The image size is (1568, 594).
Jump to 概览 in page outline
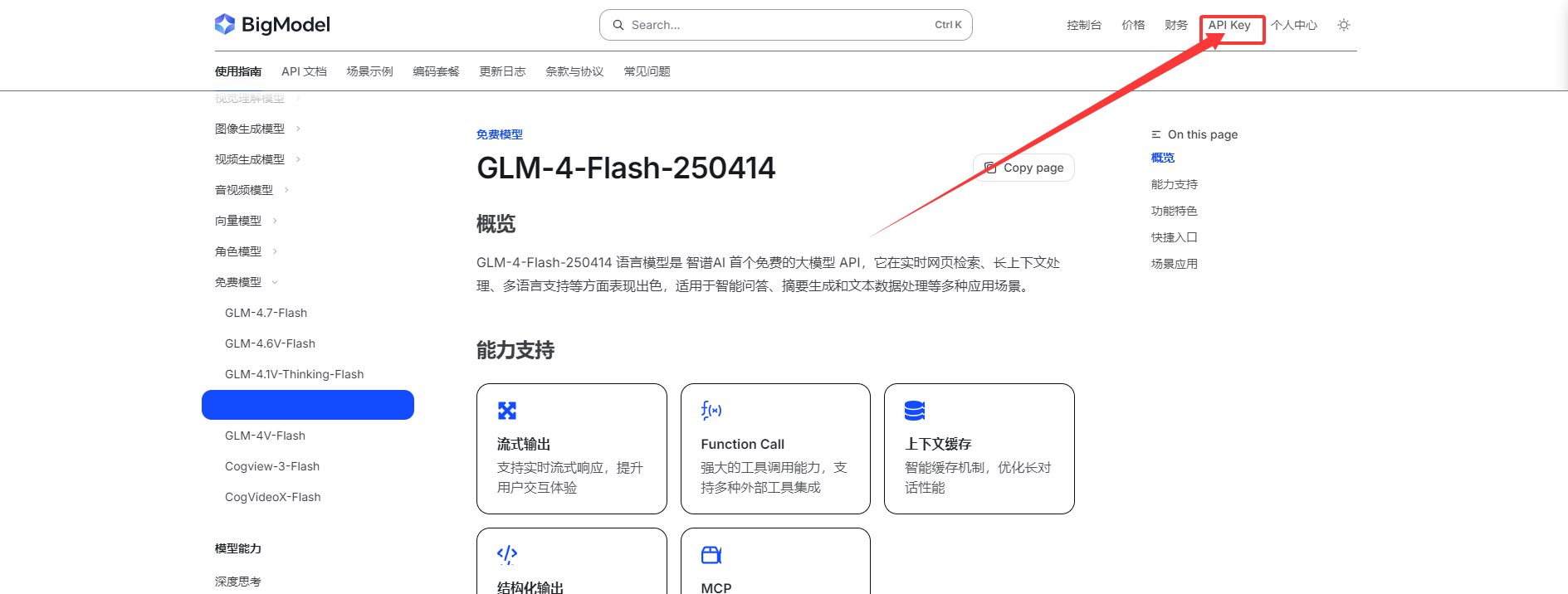pyautogui.click(x=1163, y=158)
